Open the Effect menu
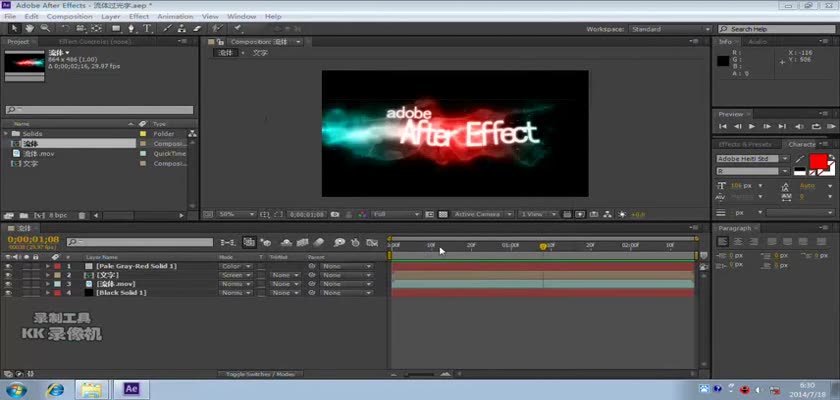Viewport: 840px width, 400px height. pos(139,17)
